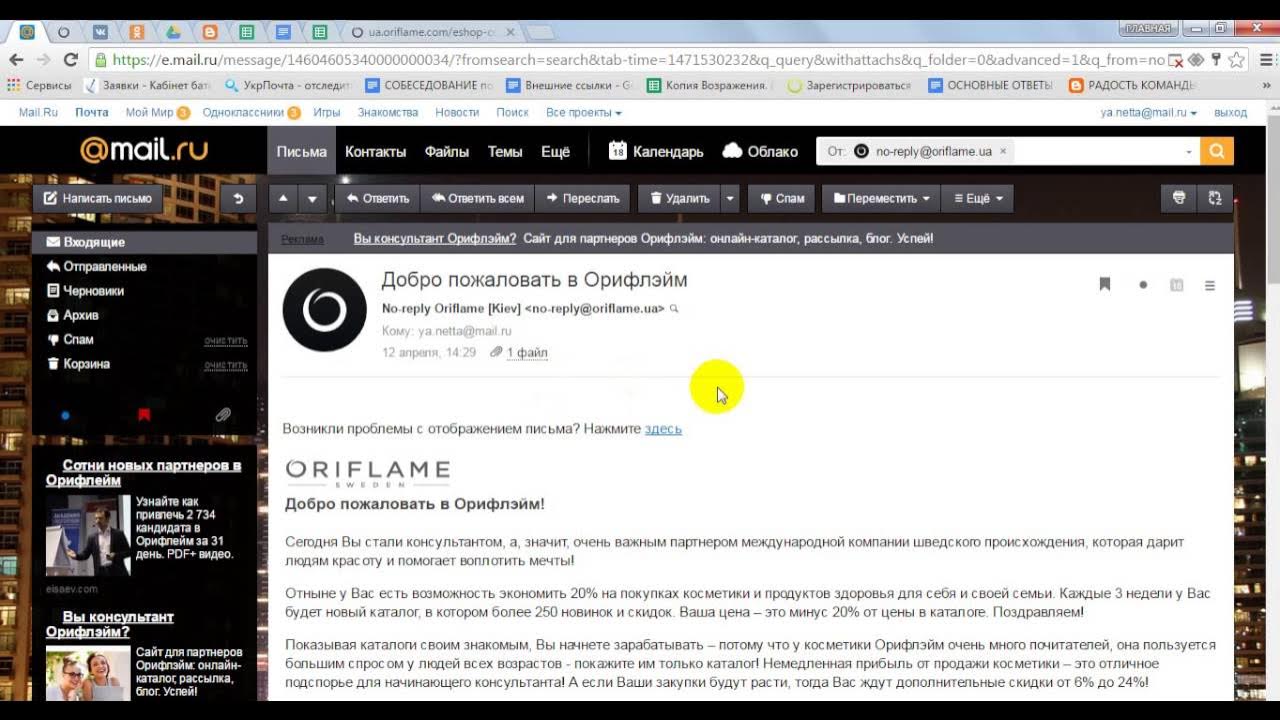Toggle the read status dot in message header

tap(1143, 285)
